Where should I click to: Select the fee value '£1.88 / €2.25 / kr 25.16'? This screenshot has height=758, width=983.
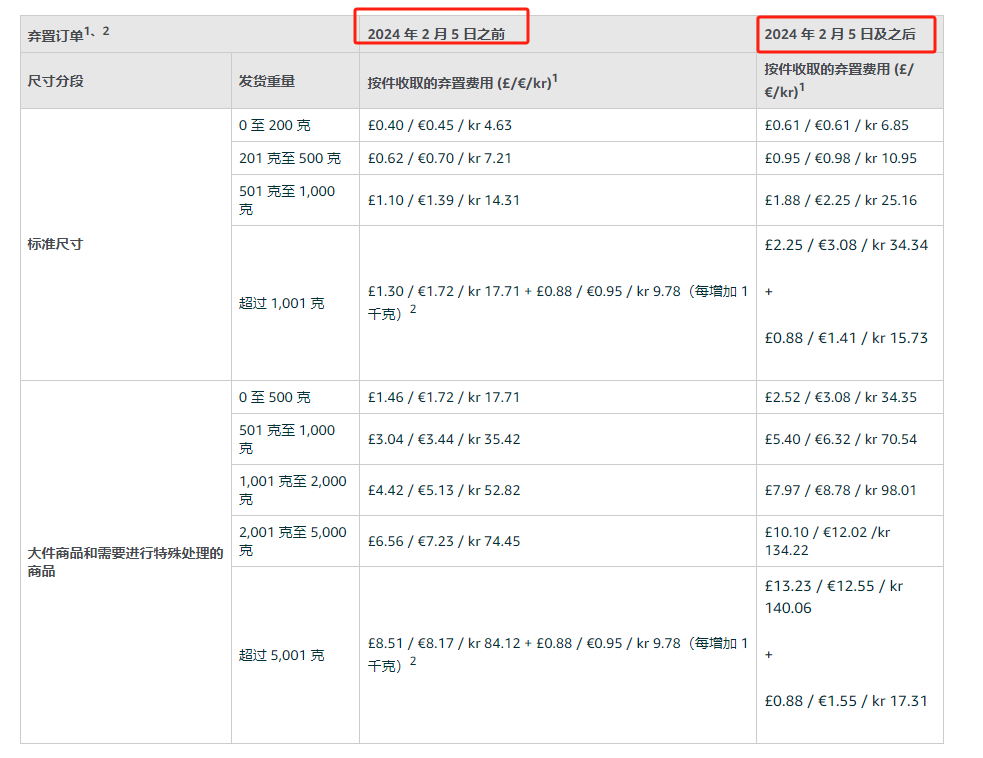pos(840,200)
